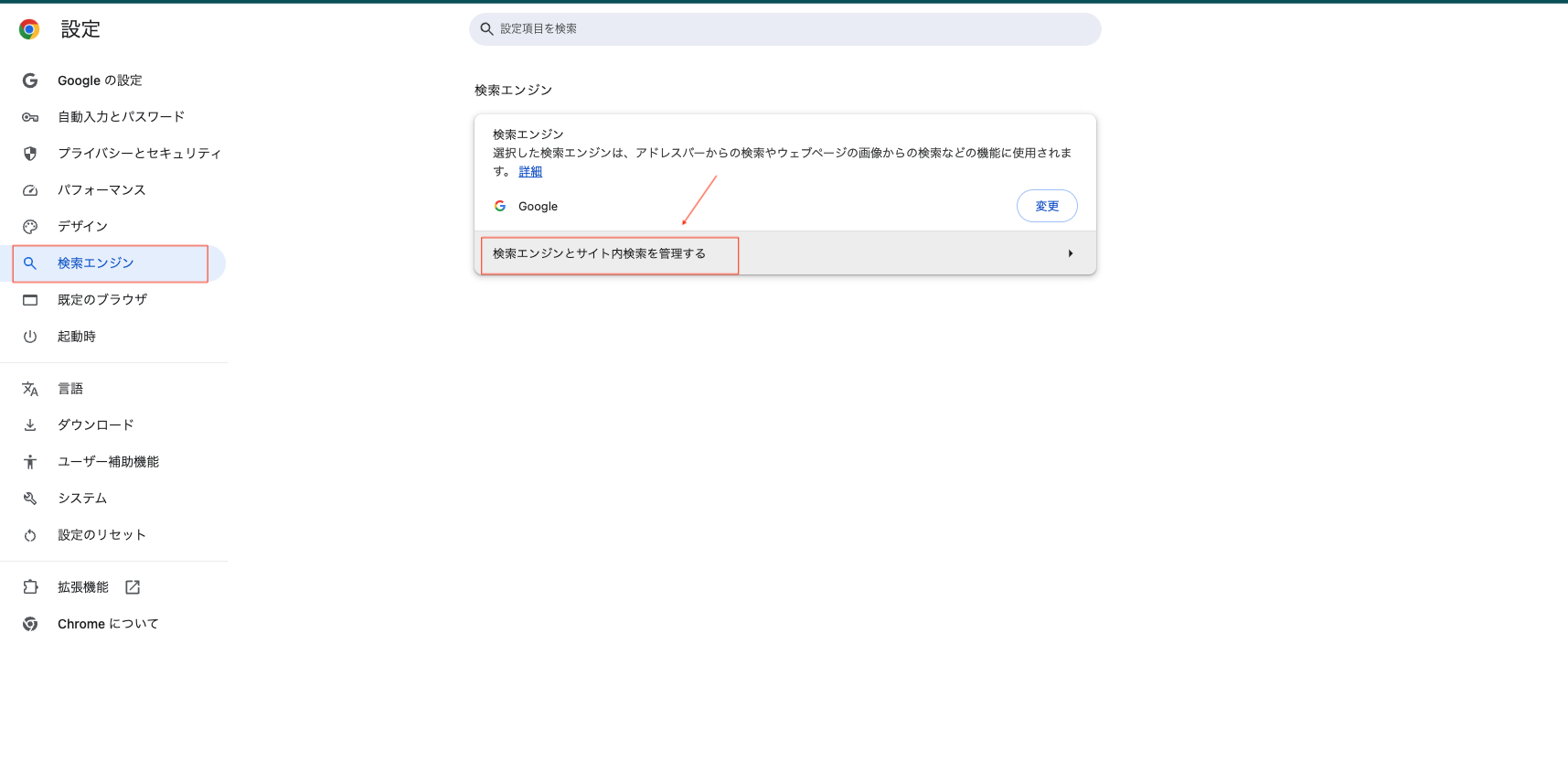The width and height of the screenshot is (1568, 773).
Task: Click the puzzle icon for 拡張機能
Action: pyautogui.click(x=30, y=587)
